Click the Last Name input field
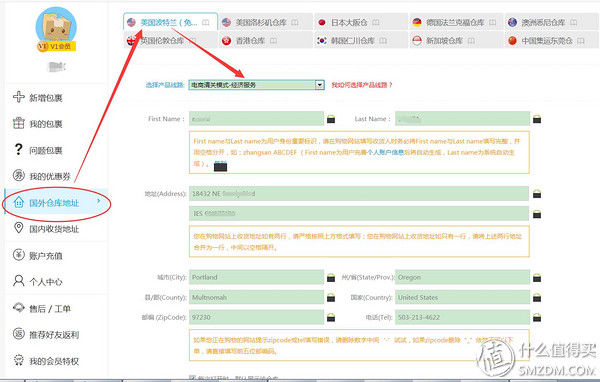This screenshot has width=600, height=382. (463, 119)
